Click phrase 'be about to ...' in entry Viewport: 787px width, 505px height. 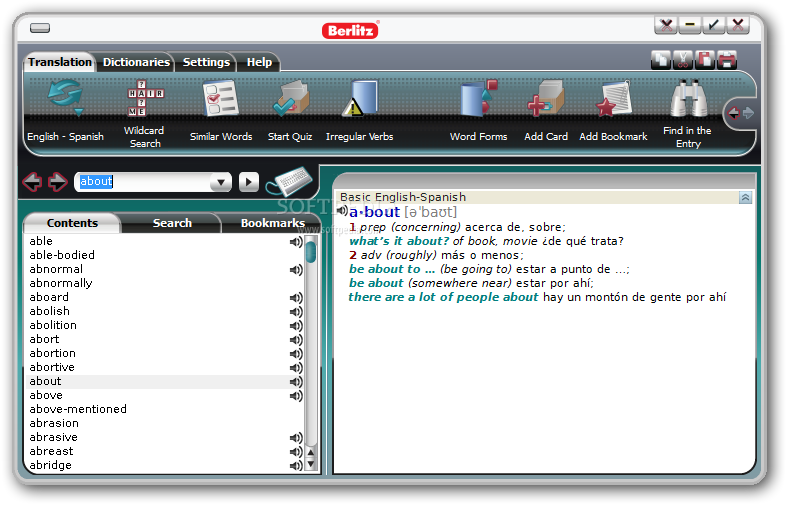tap(392, 269)
